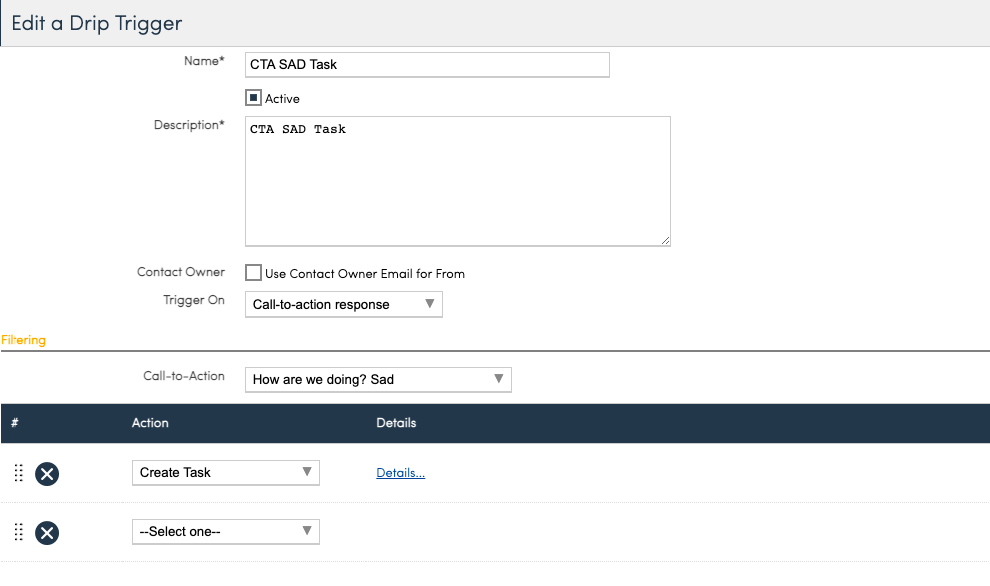990x586 pixels.
Task: Click inside the Description text area
Action: tap(457, 181)
